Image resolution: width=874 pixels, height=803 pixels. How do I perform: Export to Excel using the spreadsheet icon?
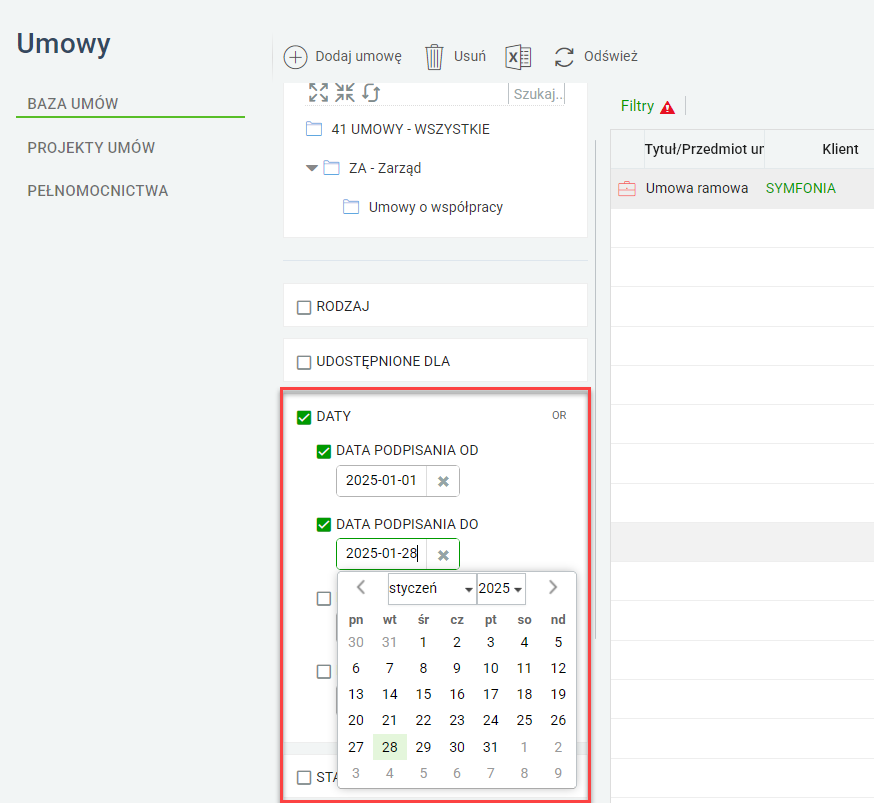coord(518,57)
